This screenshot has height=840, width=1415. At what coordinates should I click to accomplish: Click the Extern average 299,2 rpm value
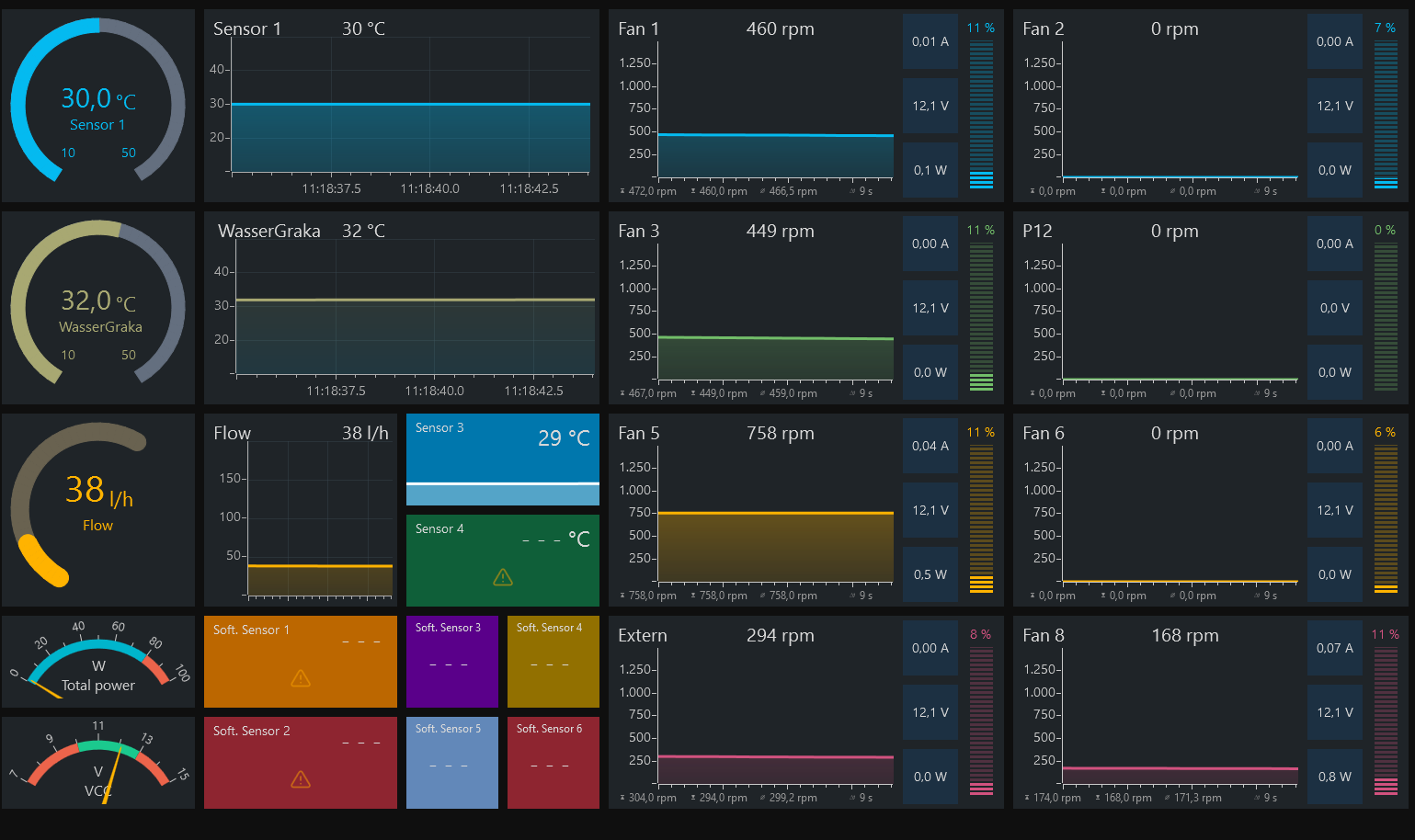tap(793, 798)
